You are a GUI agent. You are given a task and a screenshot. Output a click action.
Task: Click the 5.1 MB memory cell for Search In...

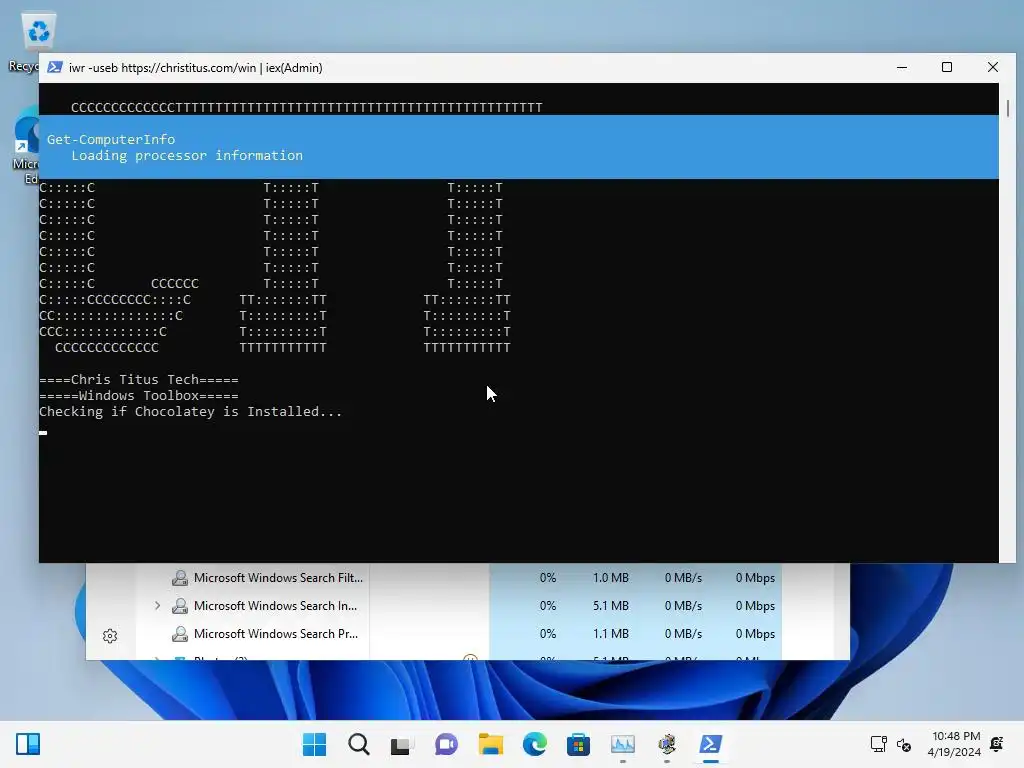pos(611,605)
